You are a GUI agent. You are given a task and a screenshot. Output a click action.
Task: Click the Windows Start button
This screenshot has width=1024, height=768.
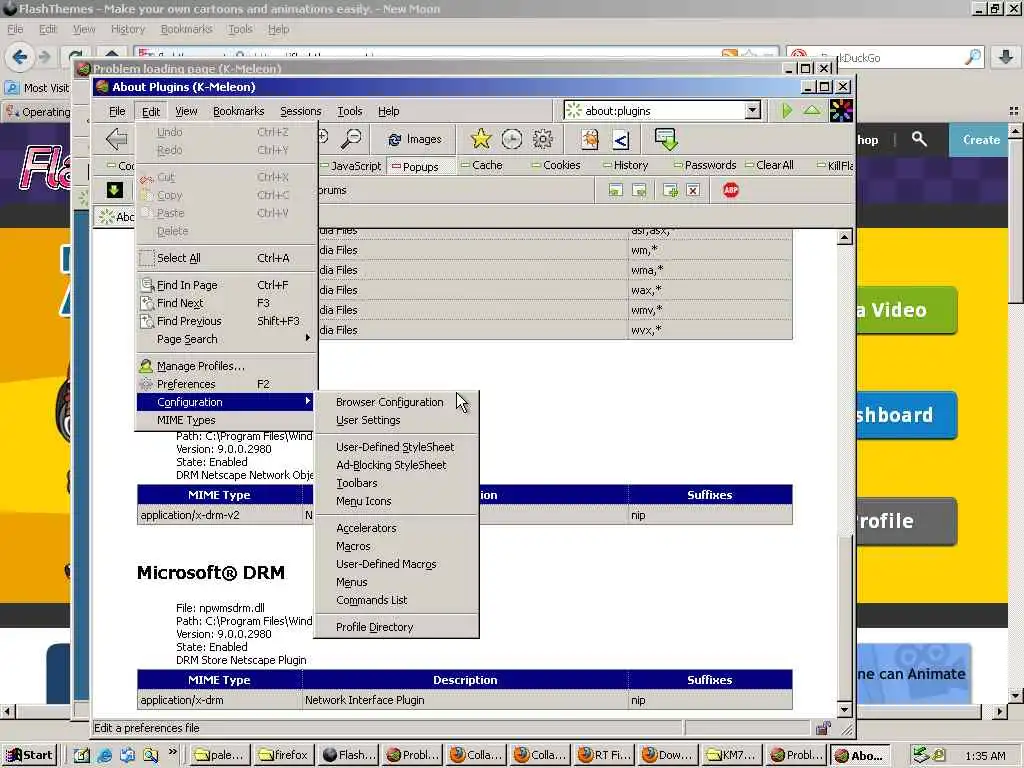coord(30,755)
